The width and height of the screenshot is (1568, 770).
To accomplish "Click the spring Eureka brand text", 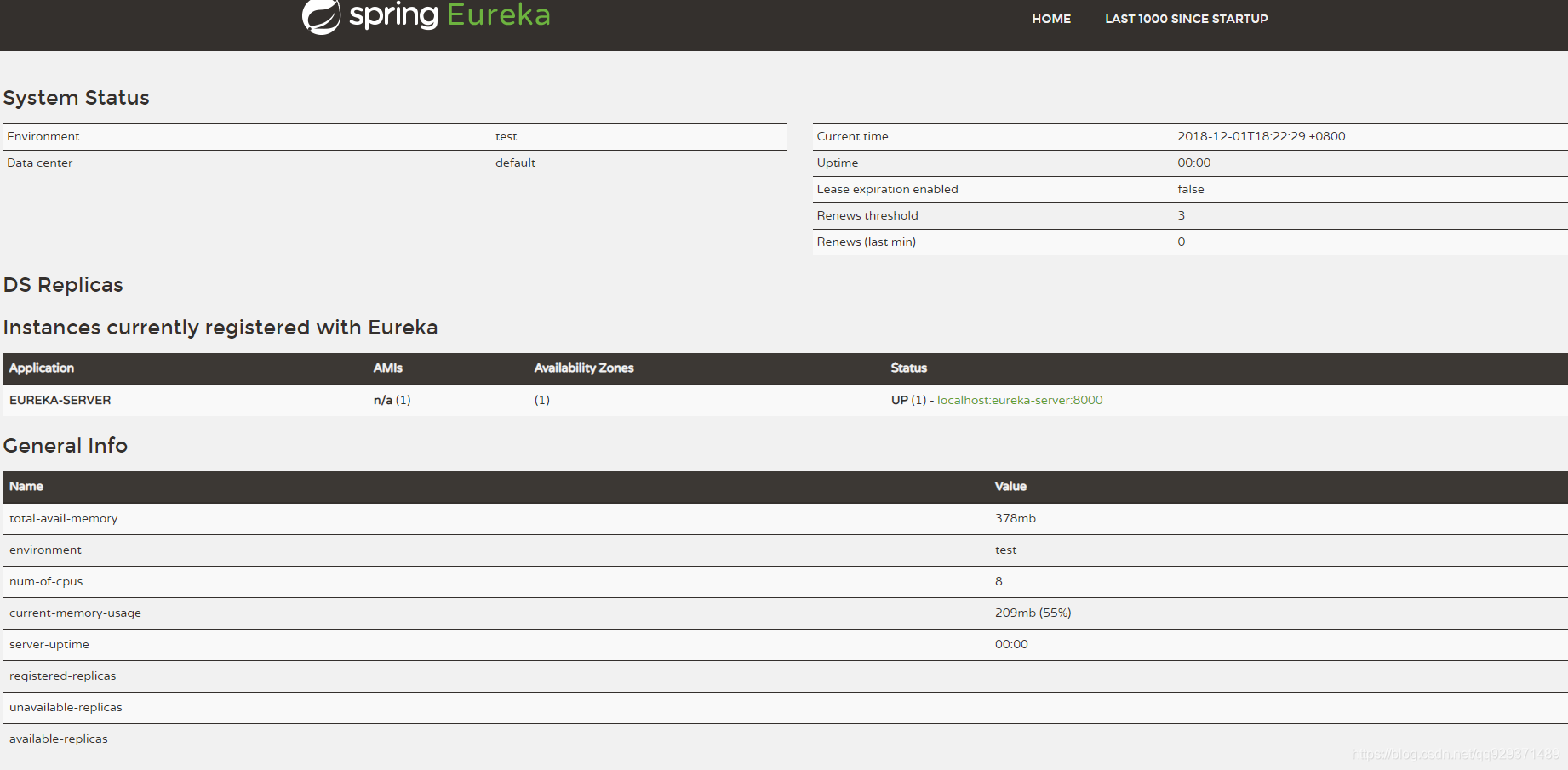I will click(449, 15).
